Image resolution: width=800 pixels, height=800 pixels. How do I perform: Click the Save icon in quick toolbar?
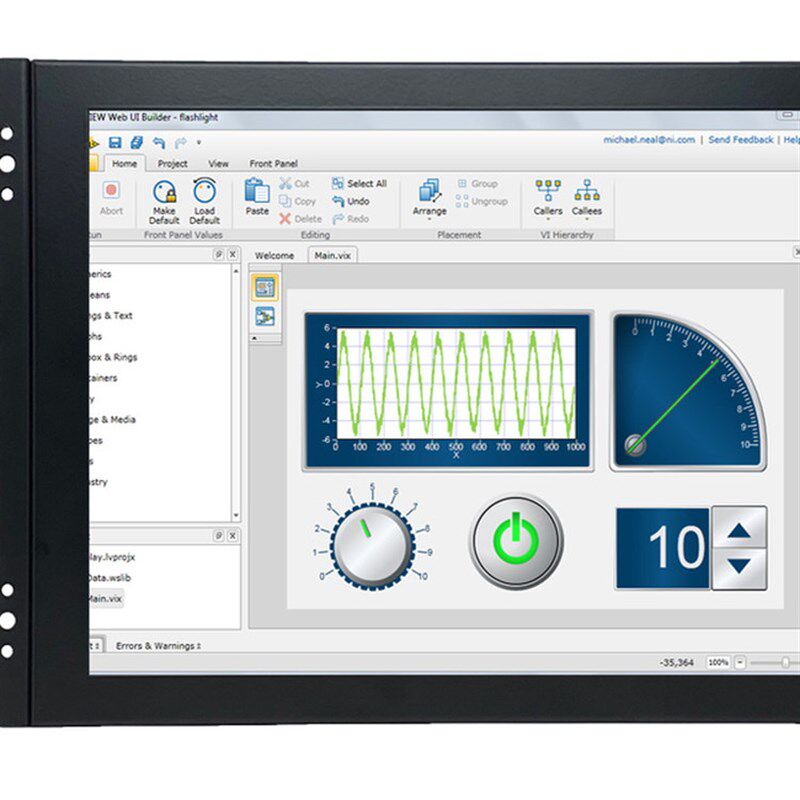click(115, 143)
